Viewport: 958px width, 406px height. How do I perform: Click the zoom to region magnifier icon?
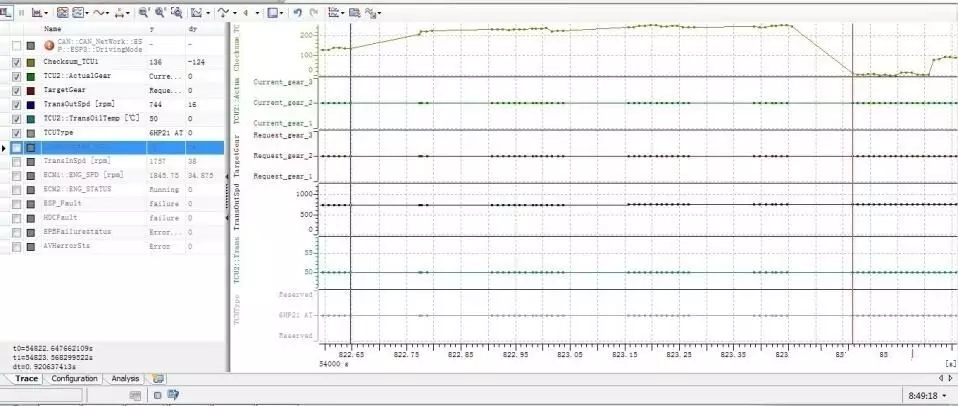[177, 13]
